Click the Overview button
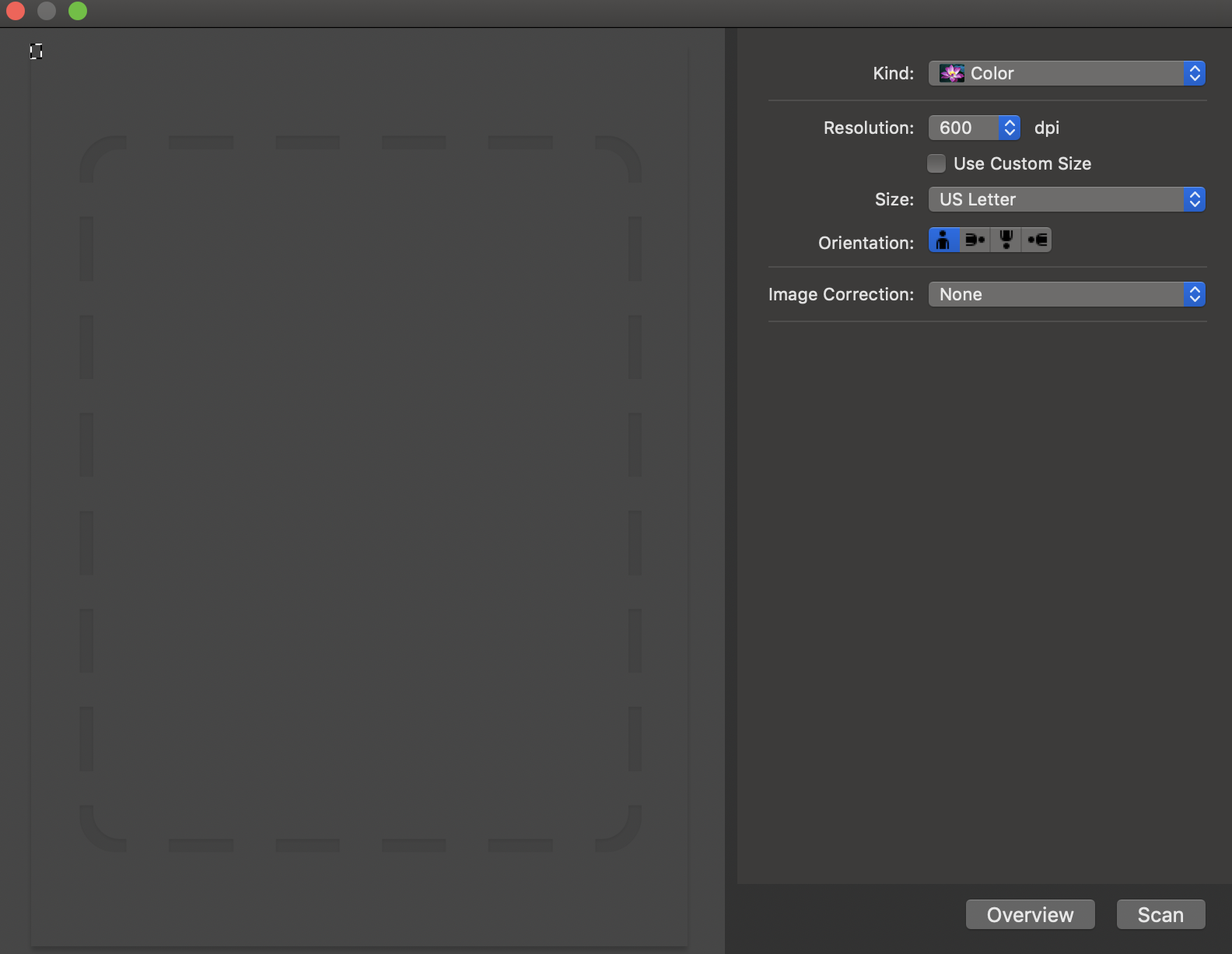Viewport: 1232px width, 954px height. [x=1030, y=914]
